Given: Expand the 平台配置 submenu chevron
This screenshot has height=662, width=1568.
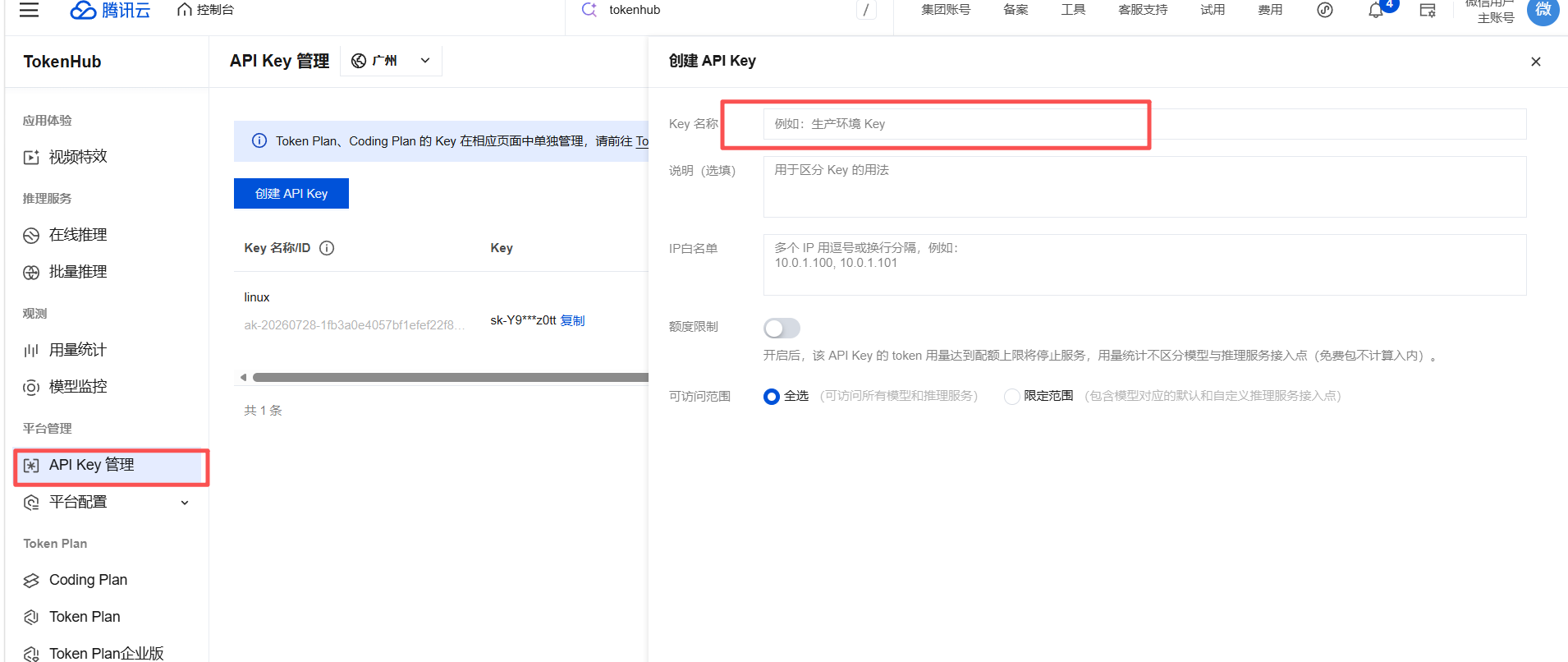Looking at the screenshot, I should point(185,503).
